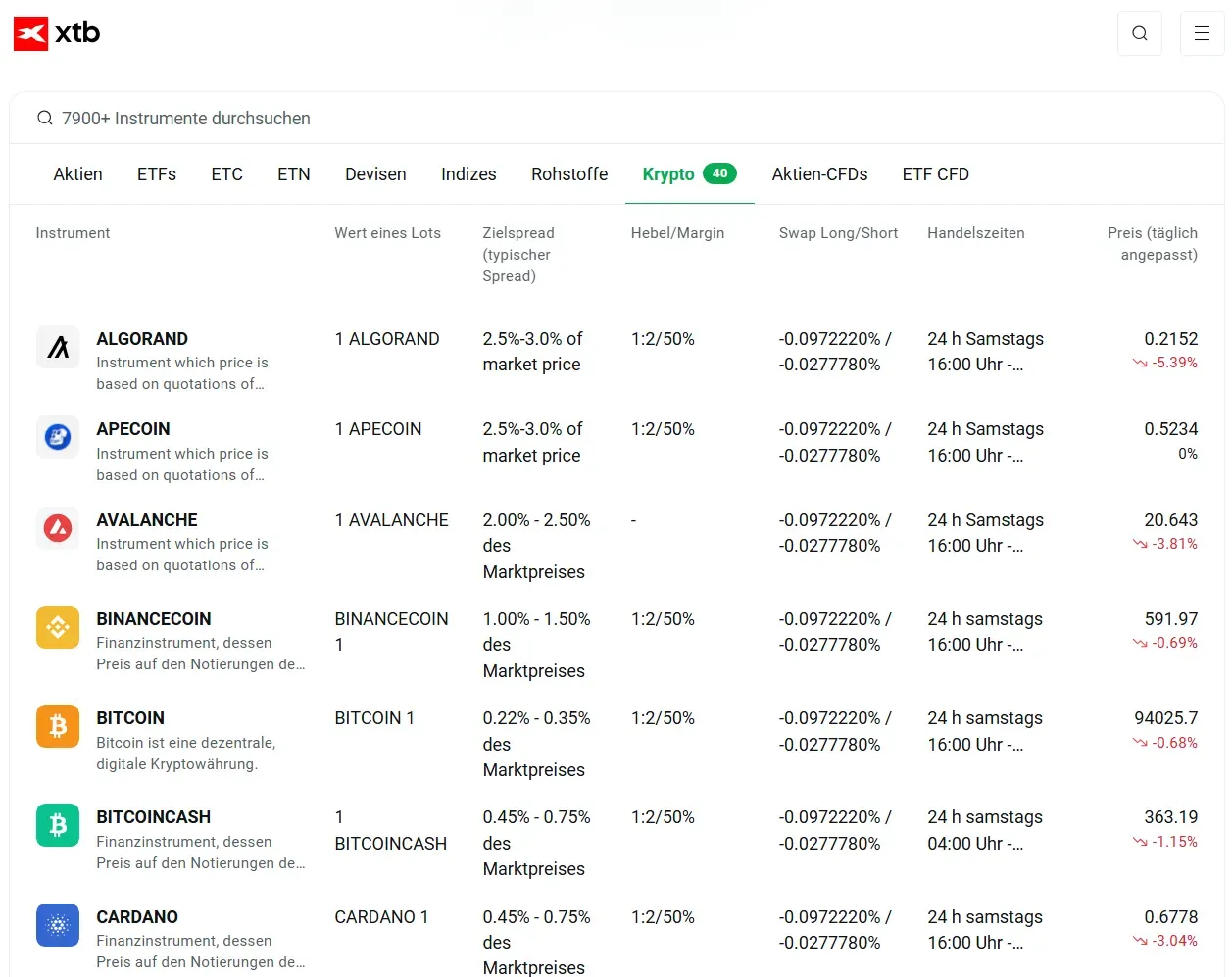This screenshot has height=977, width=1232.
Task: Click the Cardano change -3.04%
Action: [x=1165, y=941]
